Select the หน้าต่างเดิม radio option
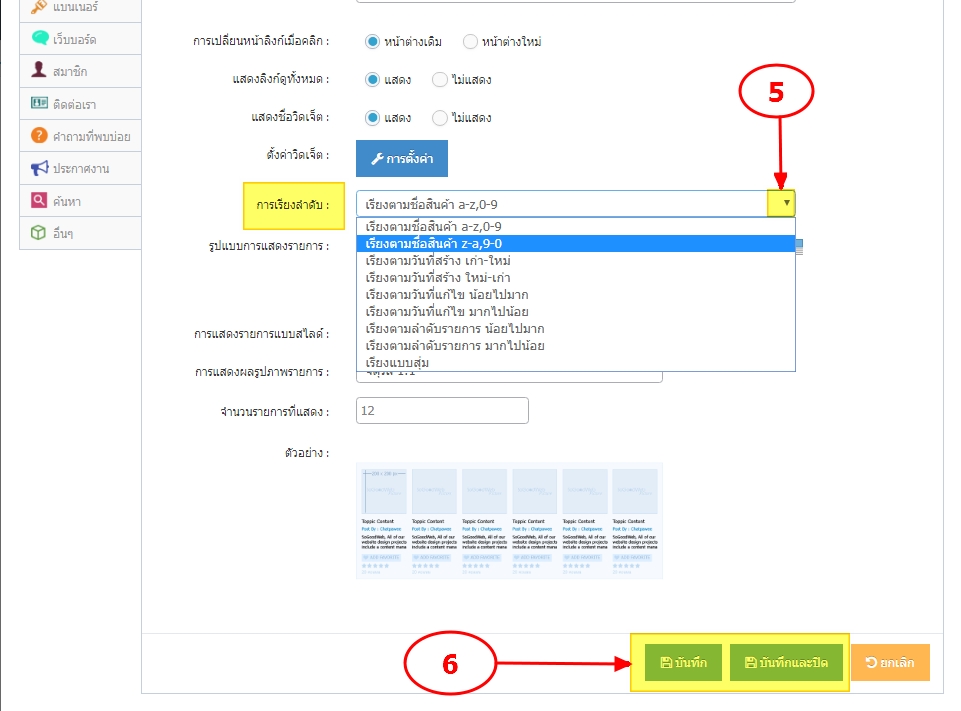961x711 pixels. tap(372, 42)
